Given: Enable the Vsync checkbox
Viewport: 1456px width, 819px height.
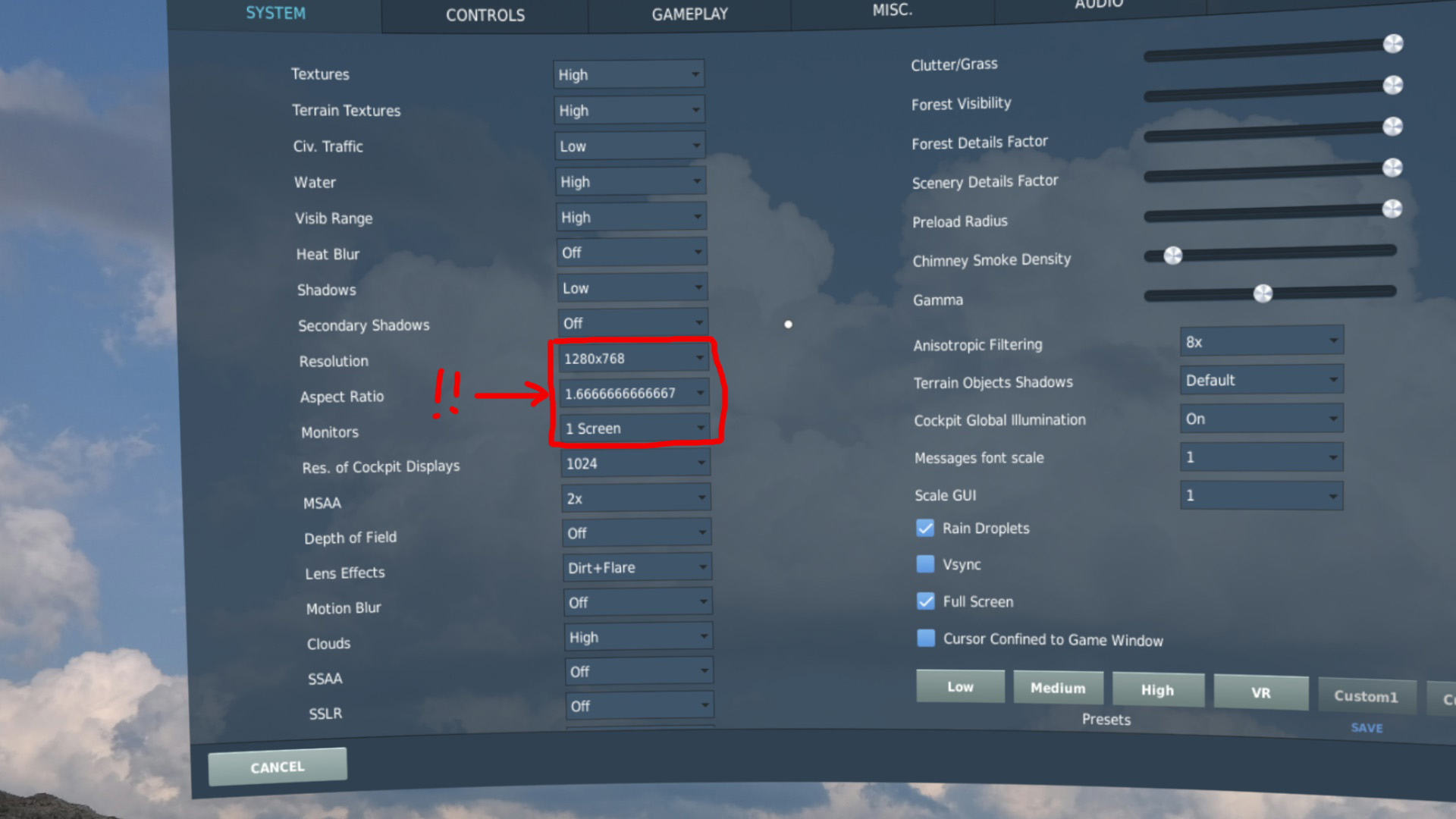Looking at the screenshot, I should coord(925,564).
